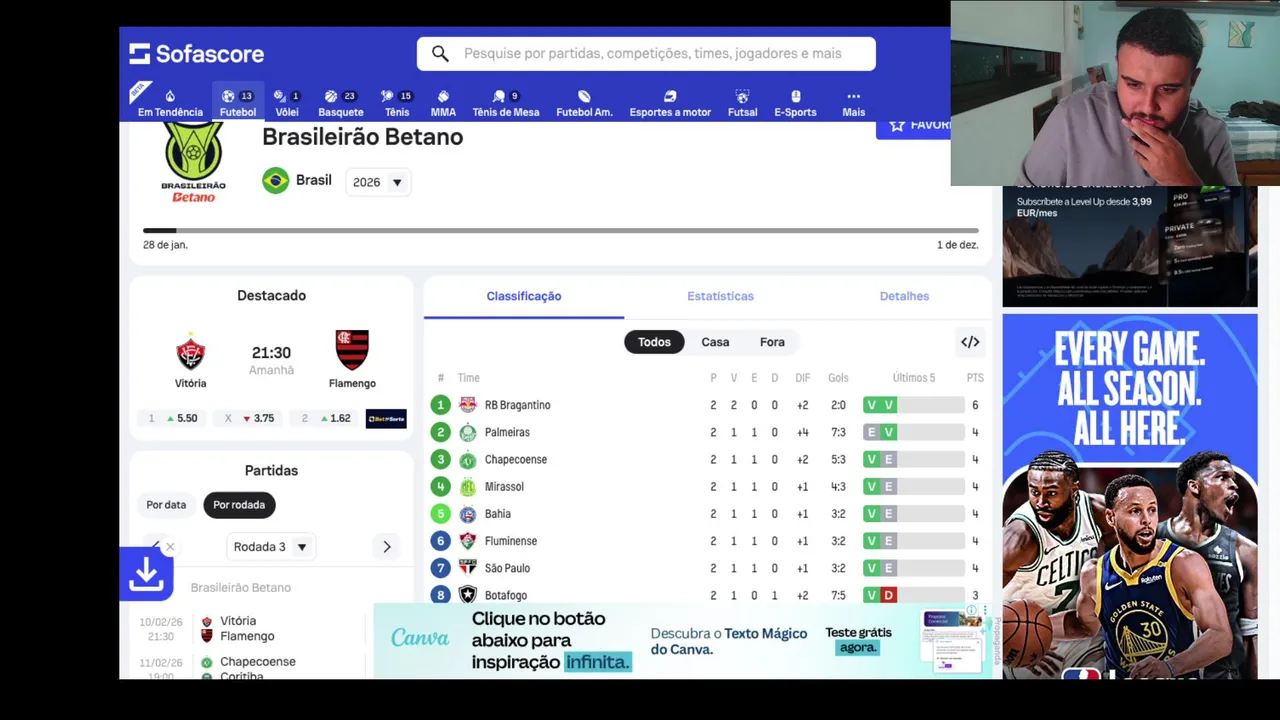
Task: Go to next round arrow
Action: click(x=387, y=547)
